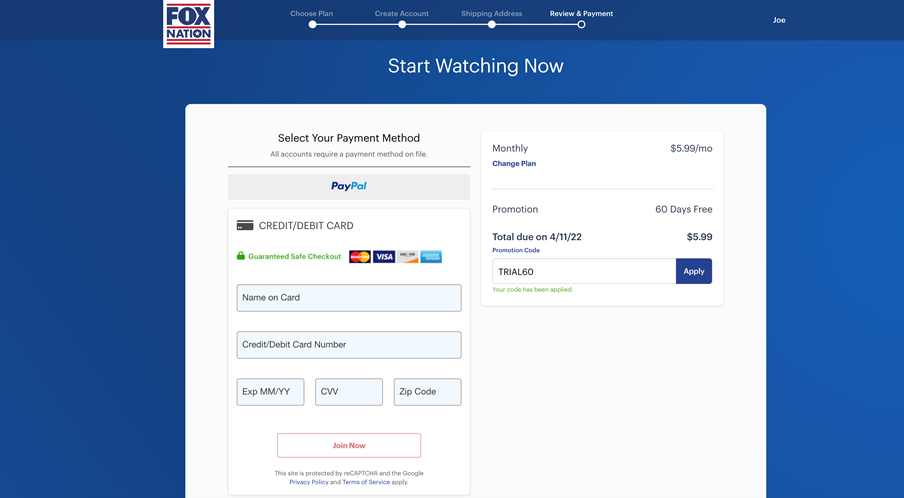The image size is (904, 498).
Task: Click the green safe checkout lock icon
Action: tap(240, 256)
